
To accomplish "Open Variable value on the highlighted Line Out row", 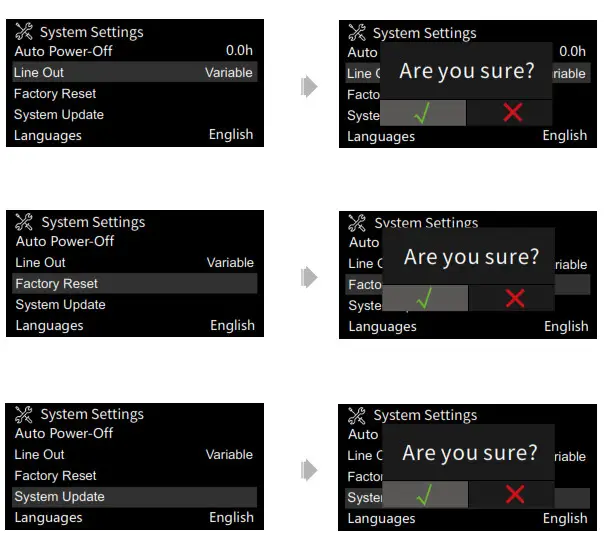I will 229,72.
